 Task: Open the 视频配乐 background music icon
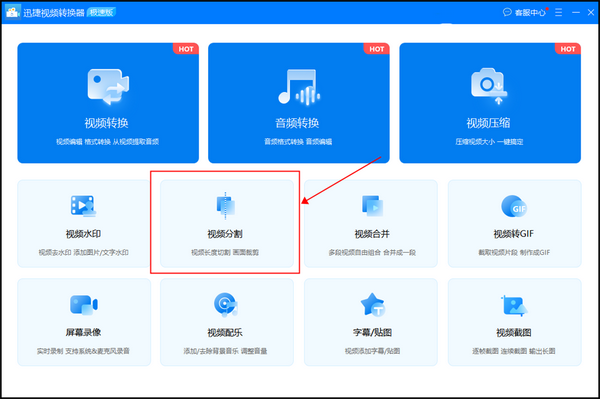pyautogui.click(x=226, y=305)
